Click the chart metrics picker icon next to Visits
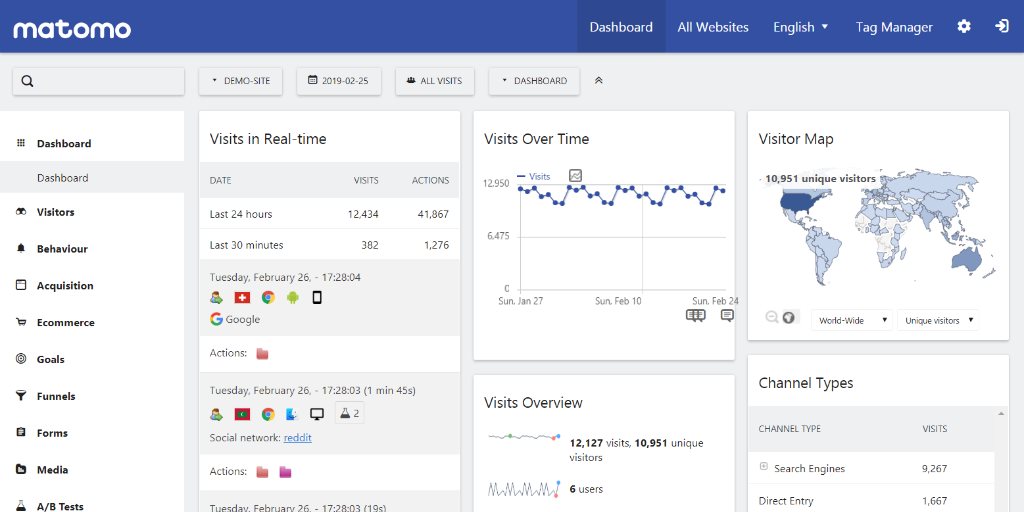1024x512 pixels. pyautogui.click(x=575, y=176)
